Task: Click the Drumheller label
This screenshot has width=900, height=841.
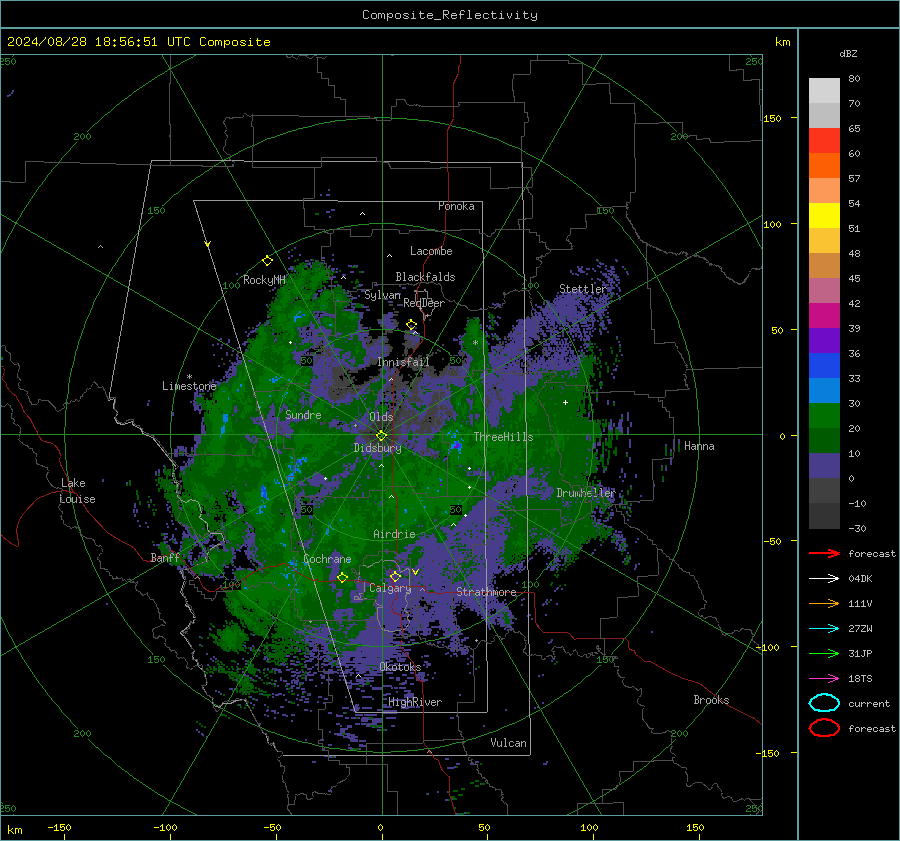Action: pos(585,493)
